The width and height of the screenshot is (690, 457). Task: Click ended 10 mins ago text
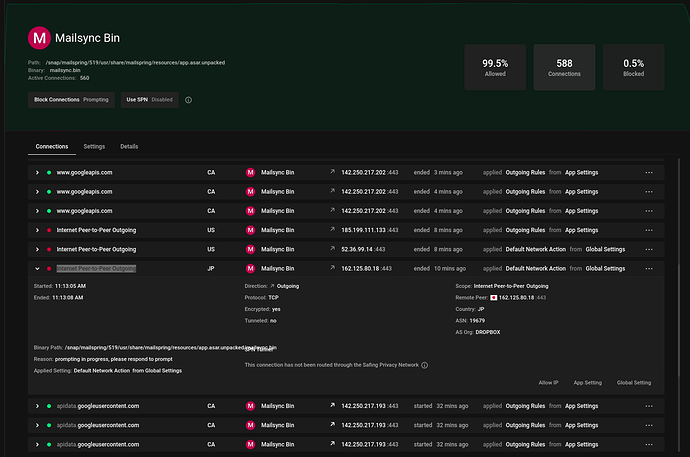pos(440,268)
